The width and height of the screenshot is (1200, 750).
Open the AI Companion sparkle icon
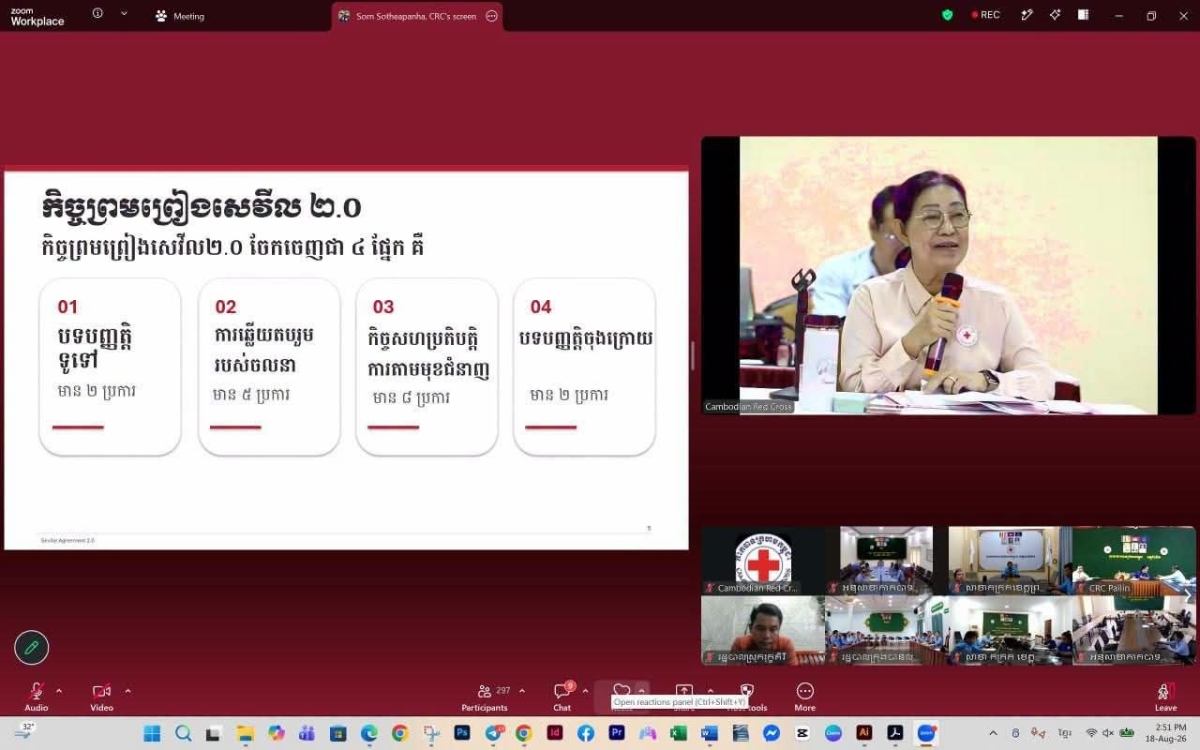[1054, 15]
